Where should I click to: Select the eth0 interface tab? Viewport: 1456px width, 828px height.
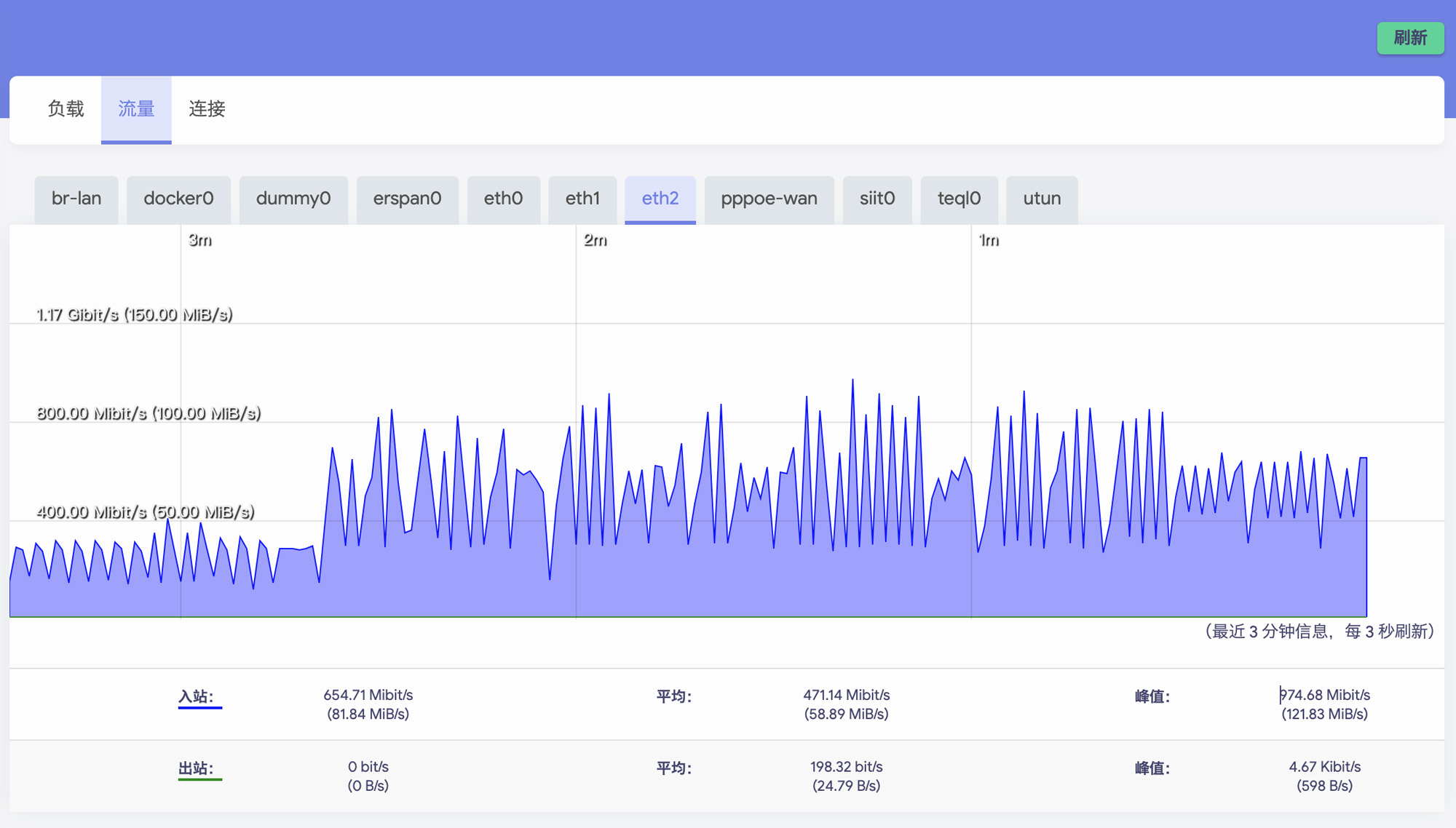(503, 199)
